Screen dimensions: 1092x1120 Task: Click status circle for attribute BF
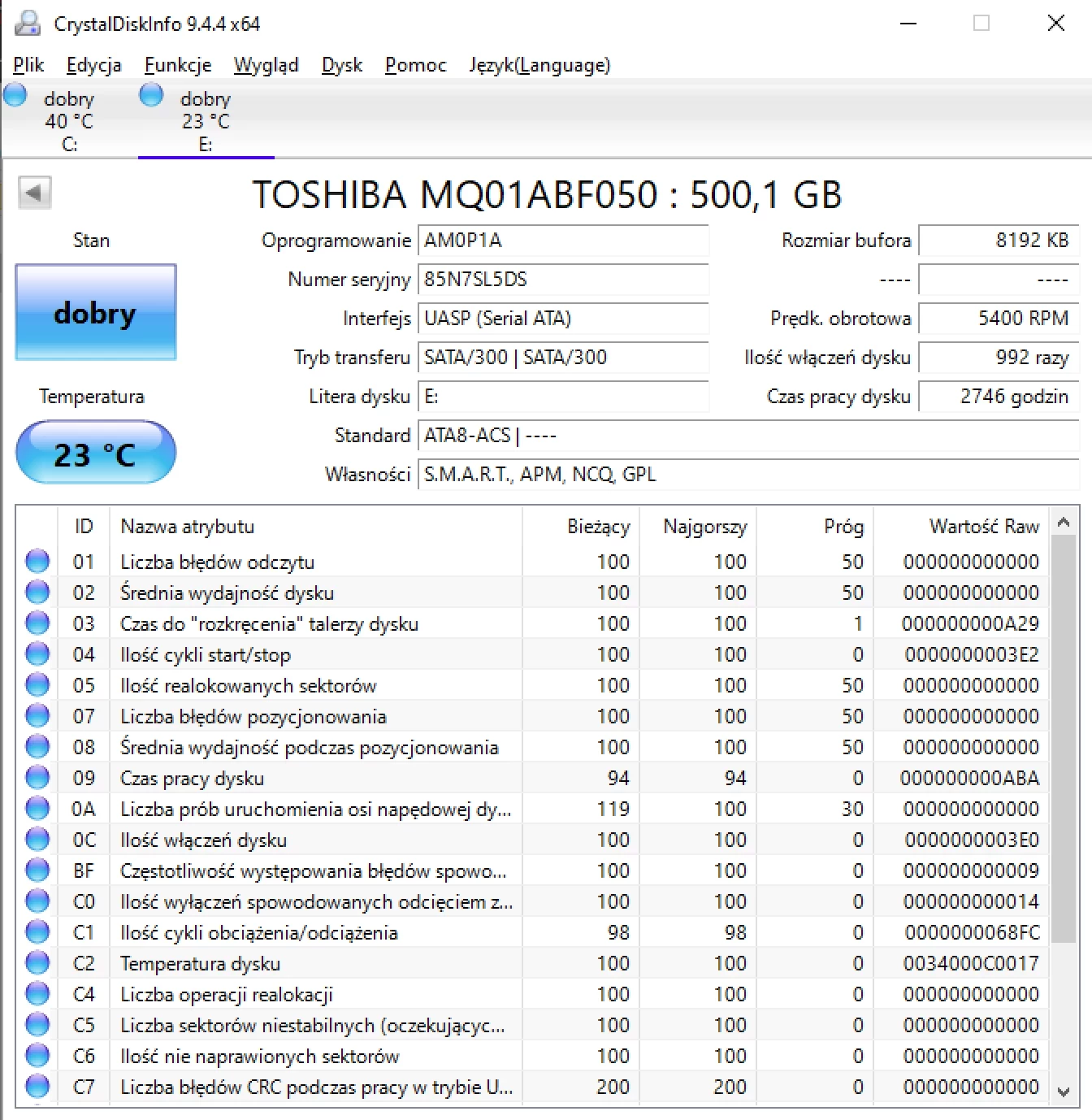tap(37, 870)
